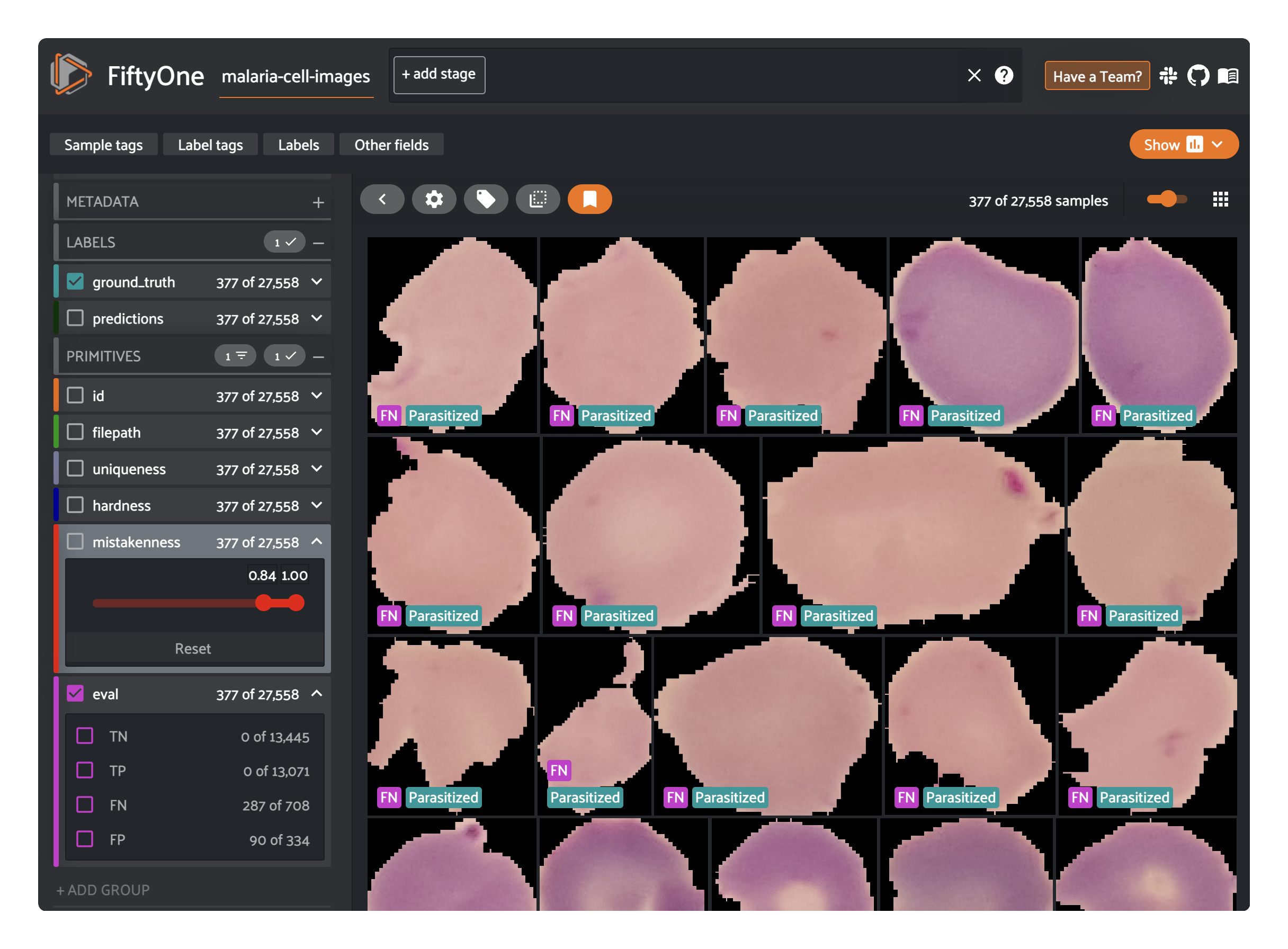This screenshot has width=1288, height=949.
Task: Click ADD GROUP in sidebar
Action: 103,890
